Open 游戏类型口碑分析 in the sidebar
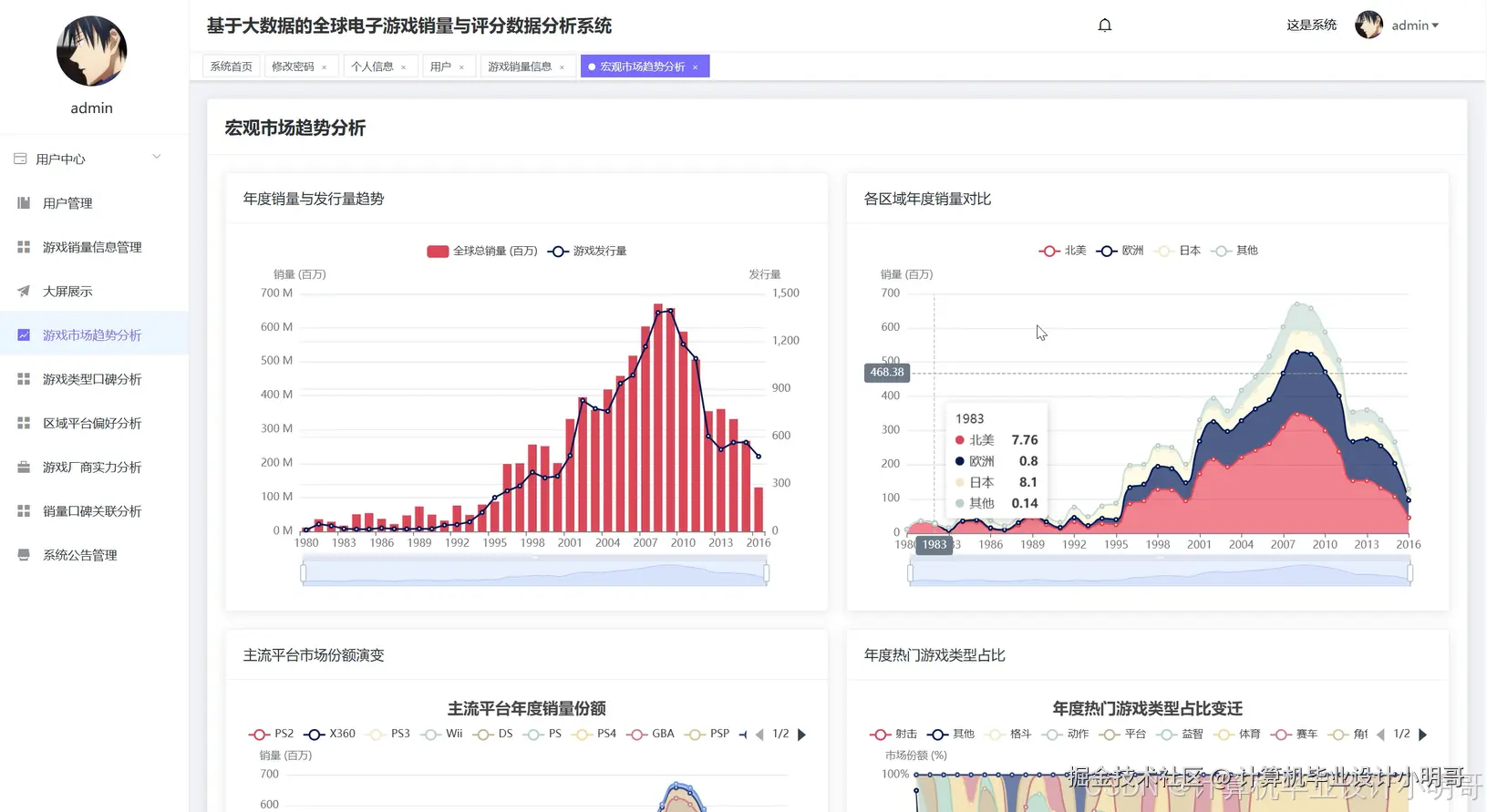This screenshot has height=812, width=1487. tap(95, 379)
